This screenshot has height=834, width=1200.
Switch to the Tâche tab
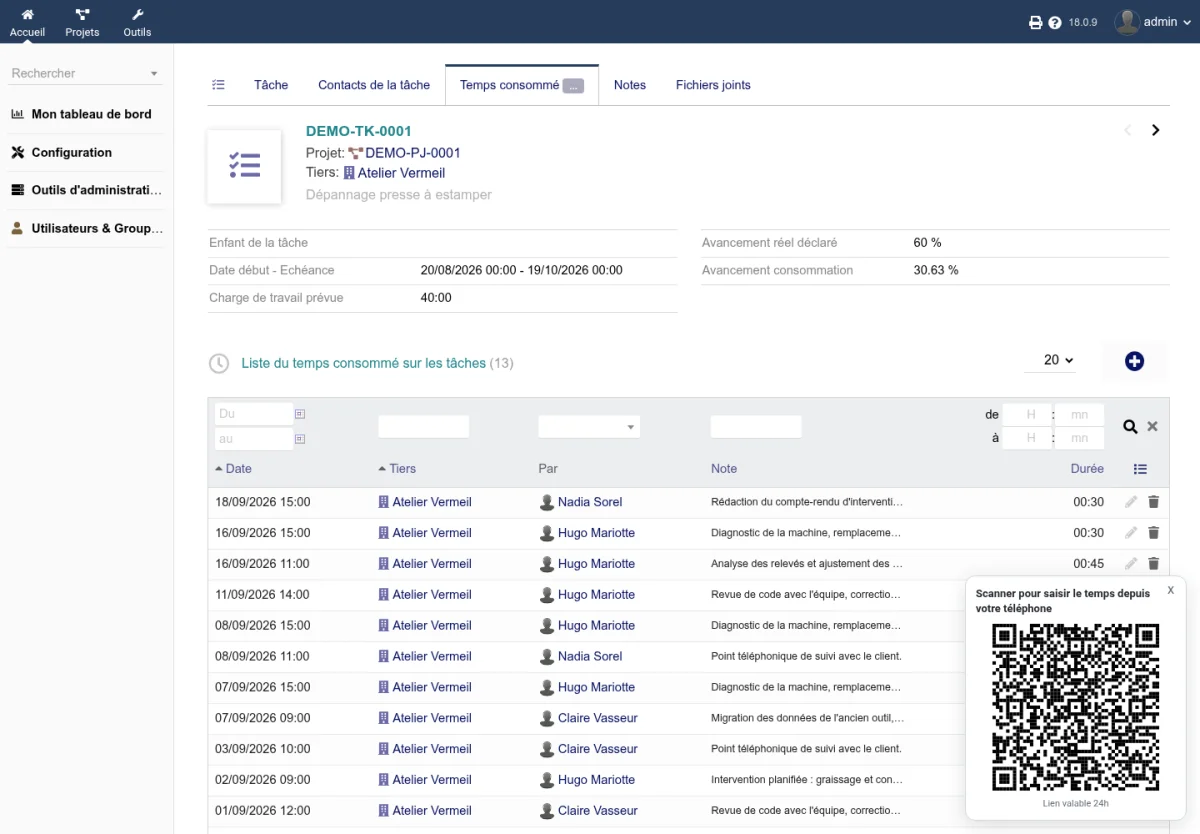pos(271,85)
